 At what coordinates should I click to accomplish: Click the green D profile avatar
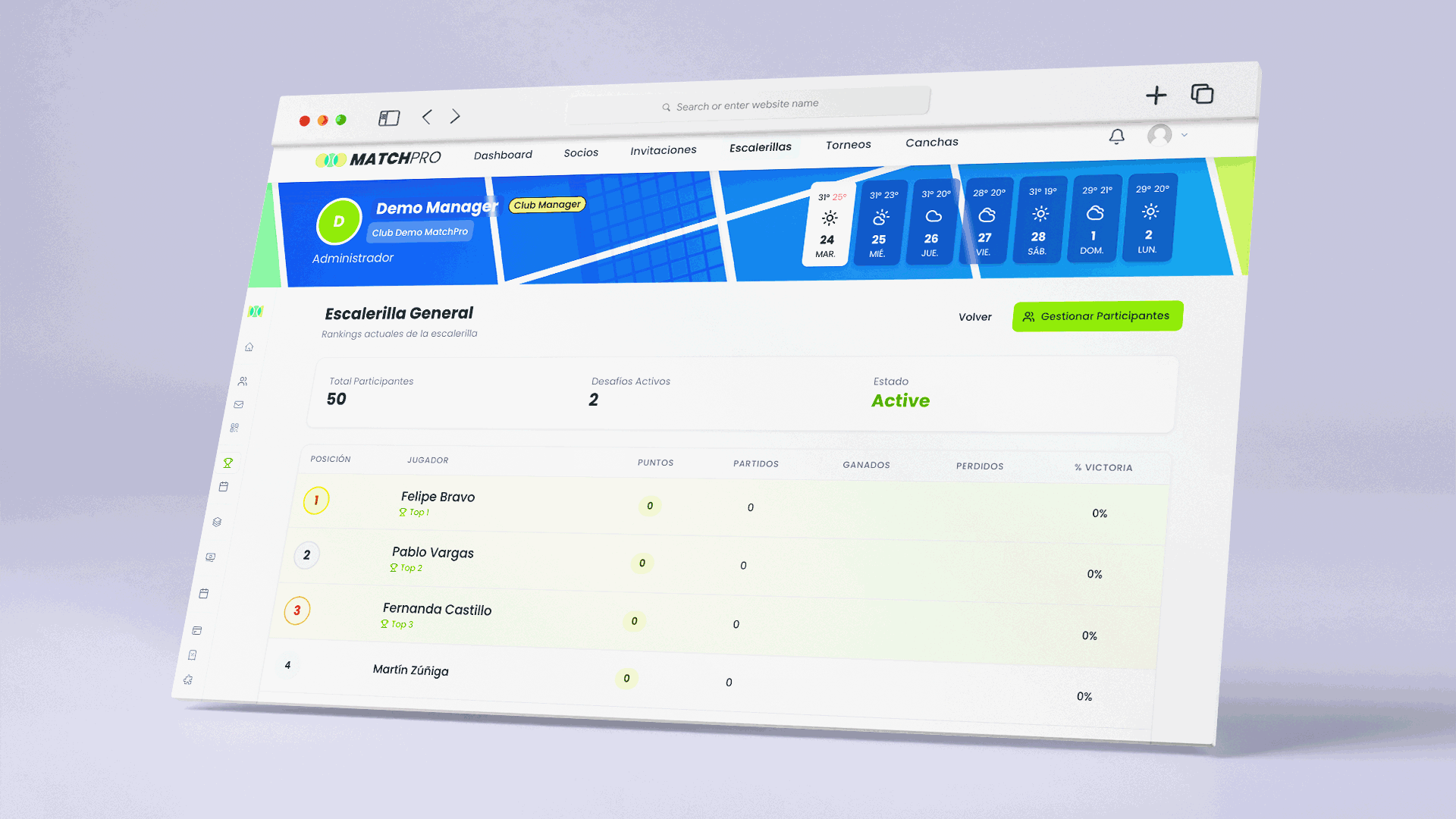click(x=339, y=221)
